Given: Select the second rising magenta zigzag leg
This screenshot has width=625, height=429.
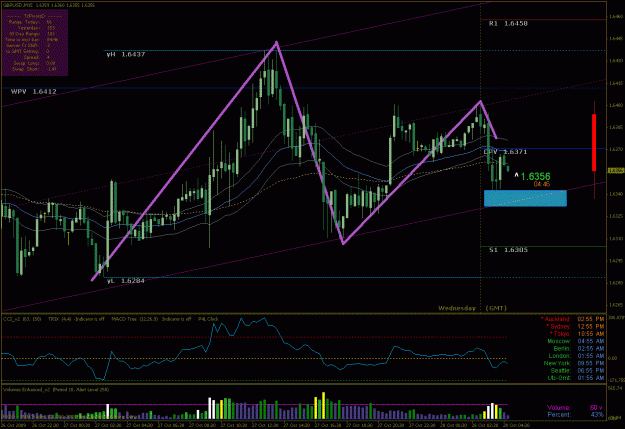Looking at the screenshot, I should point(412,173).
